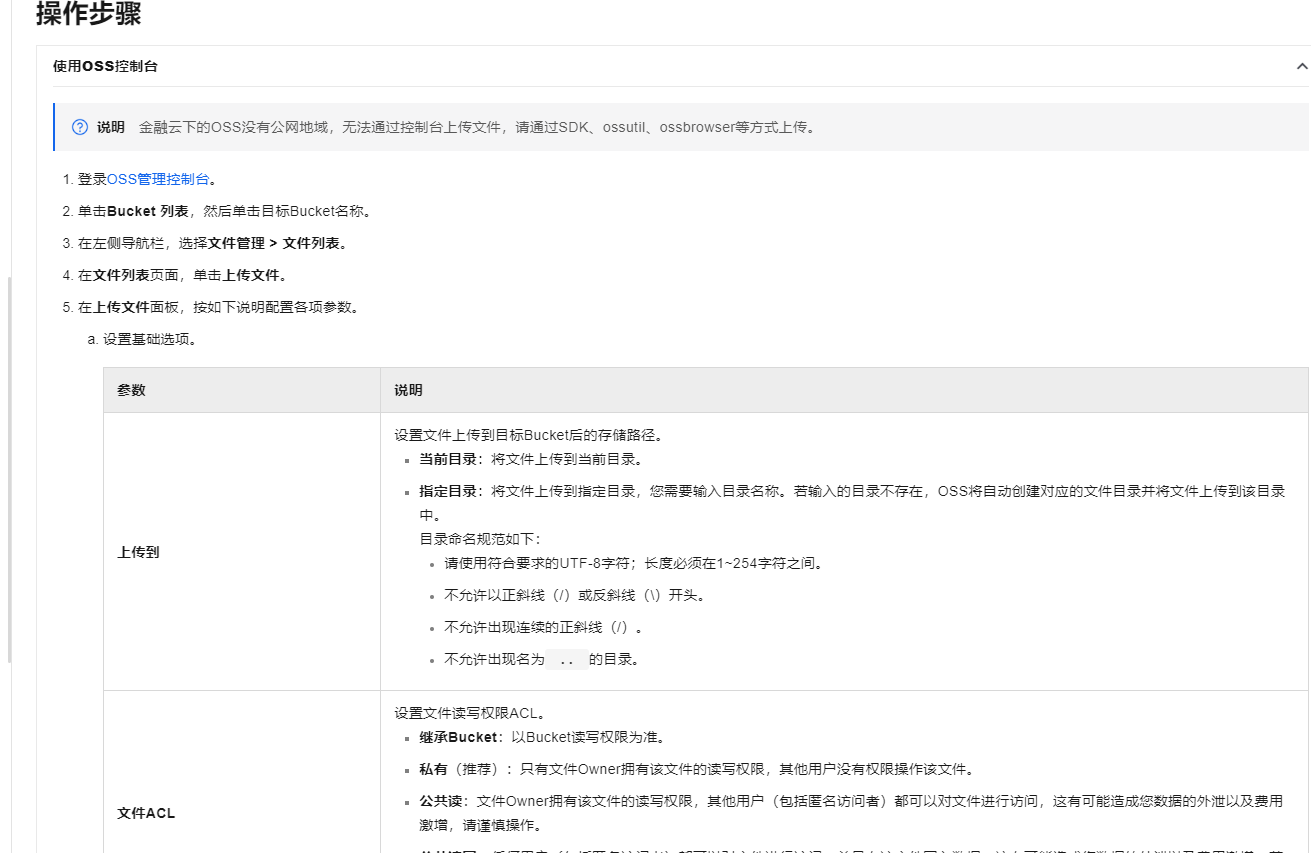Click the UTF-8字符 length rule bullet
This screenshot has width=1311, height=853.
tap(634, 563)
